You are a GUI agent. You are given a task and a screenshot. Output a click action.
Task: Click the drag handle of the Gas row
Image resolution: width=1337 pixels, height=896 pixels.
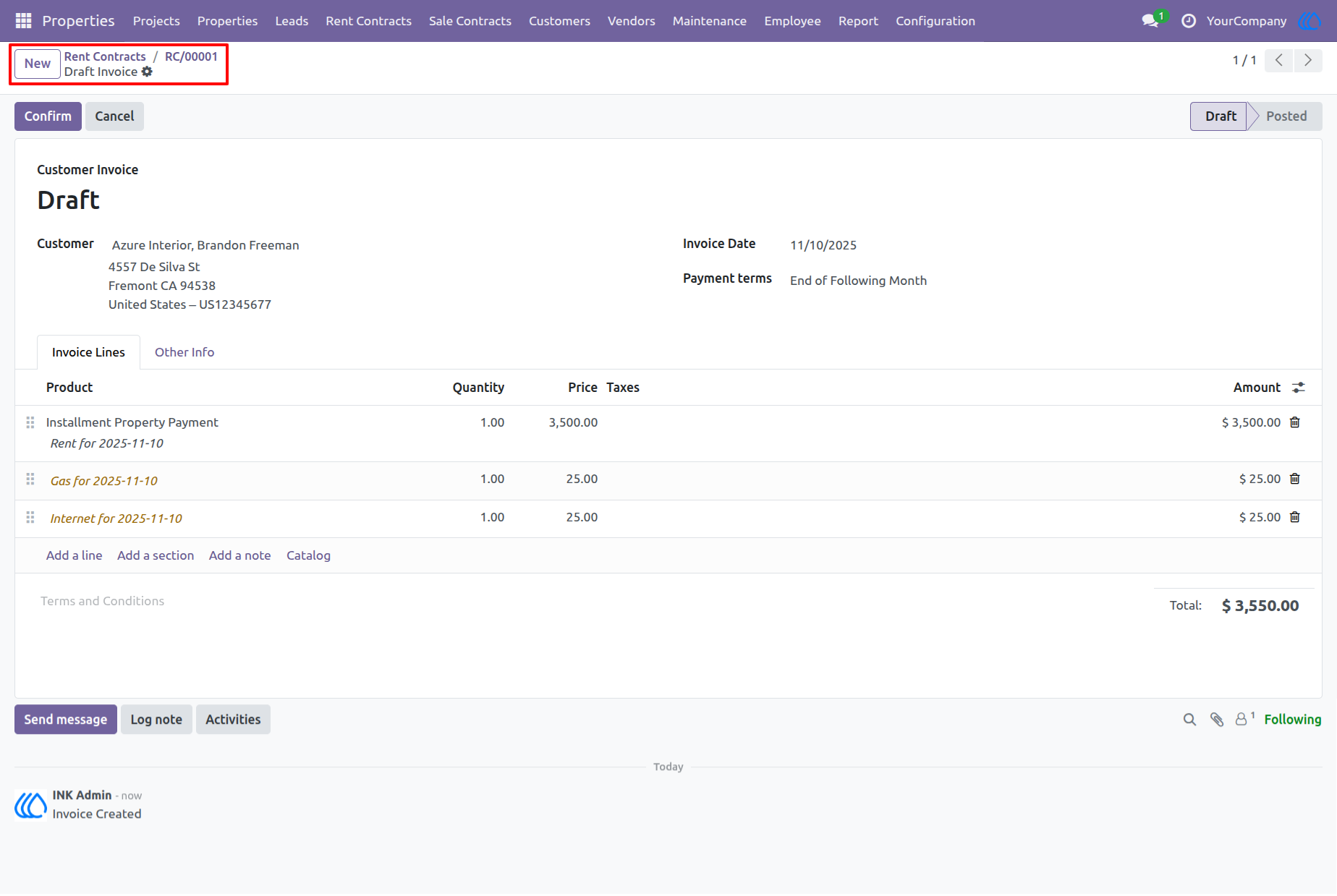click(x=30, y=479)
